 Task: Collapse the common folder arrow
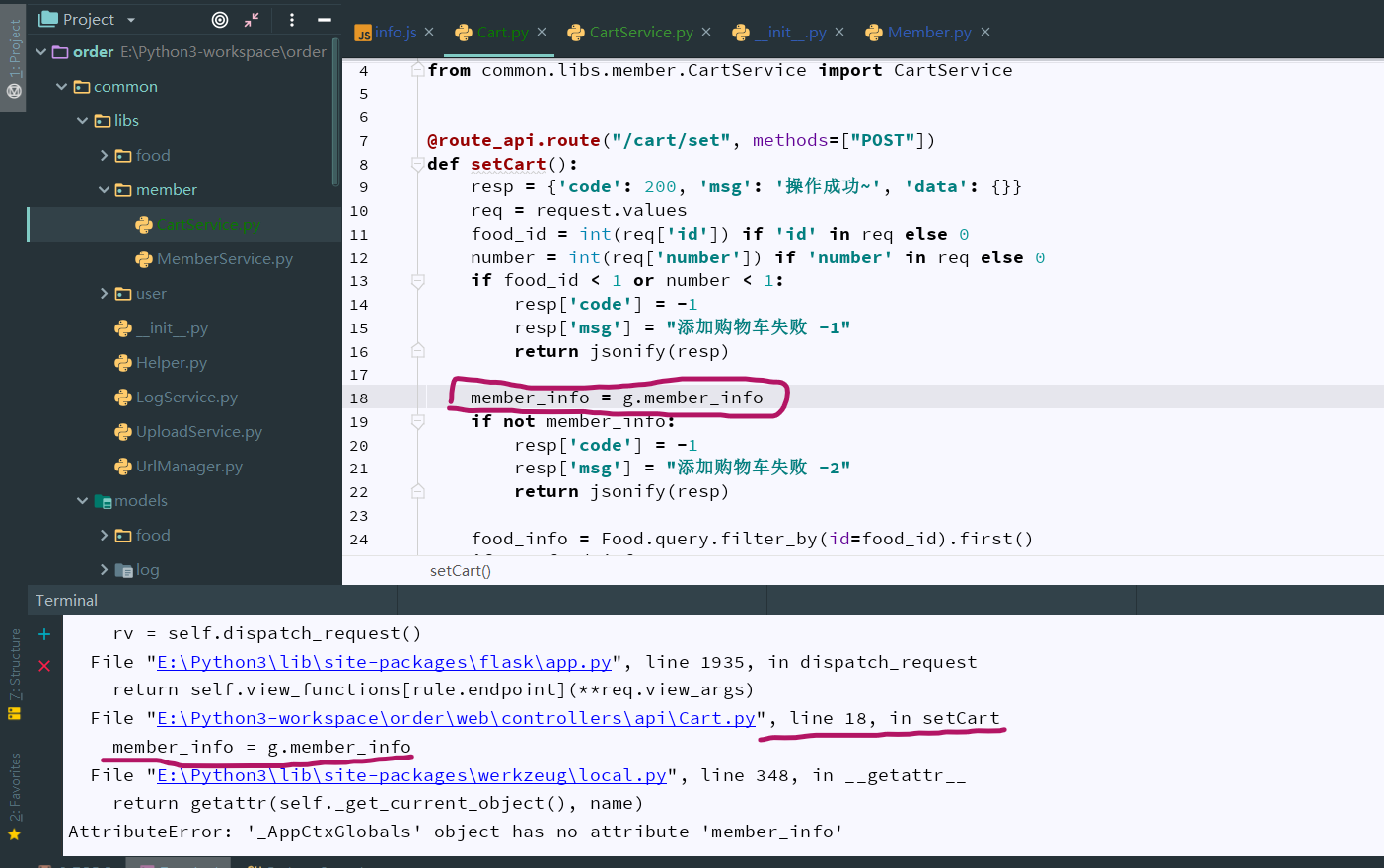(x=61, y=86)
